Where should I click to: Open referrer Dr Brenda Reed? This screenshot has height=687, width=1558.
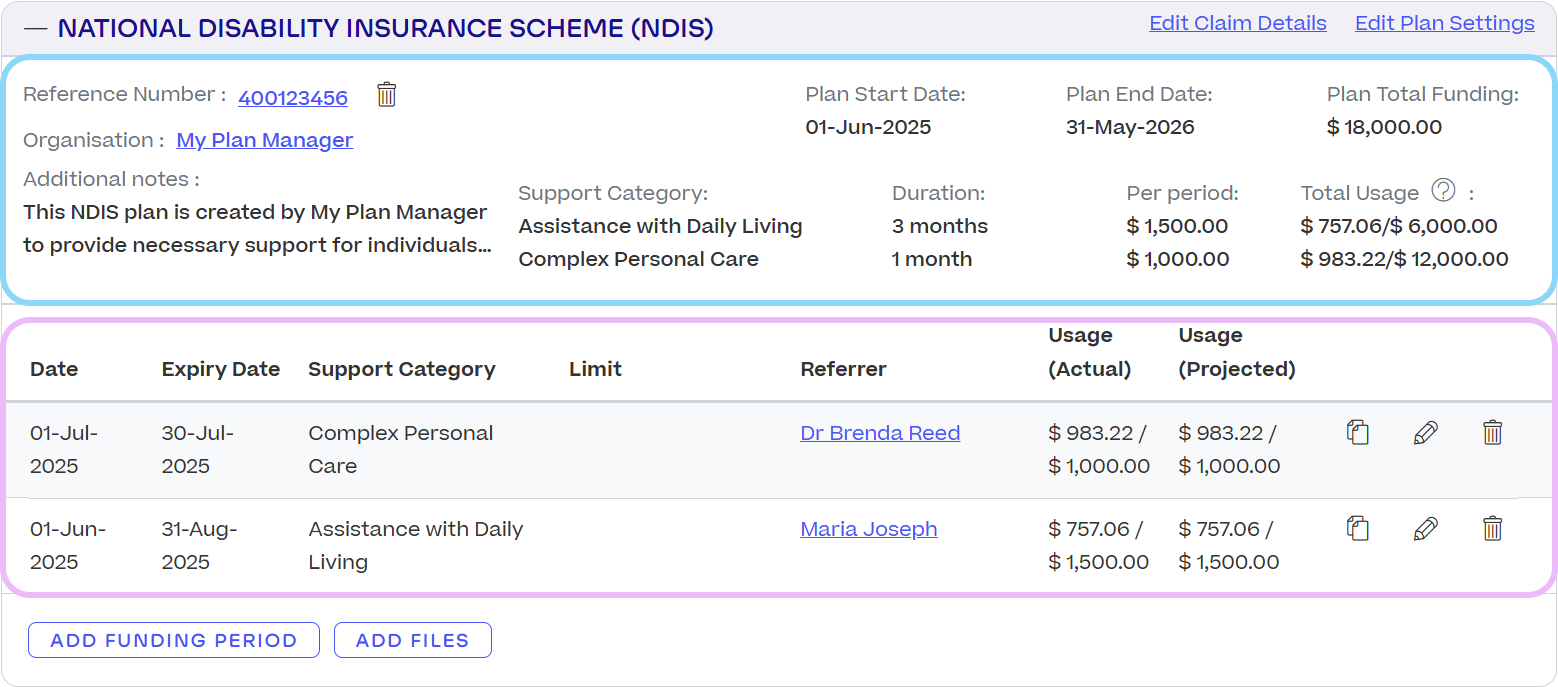880,433
